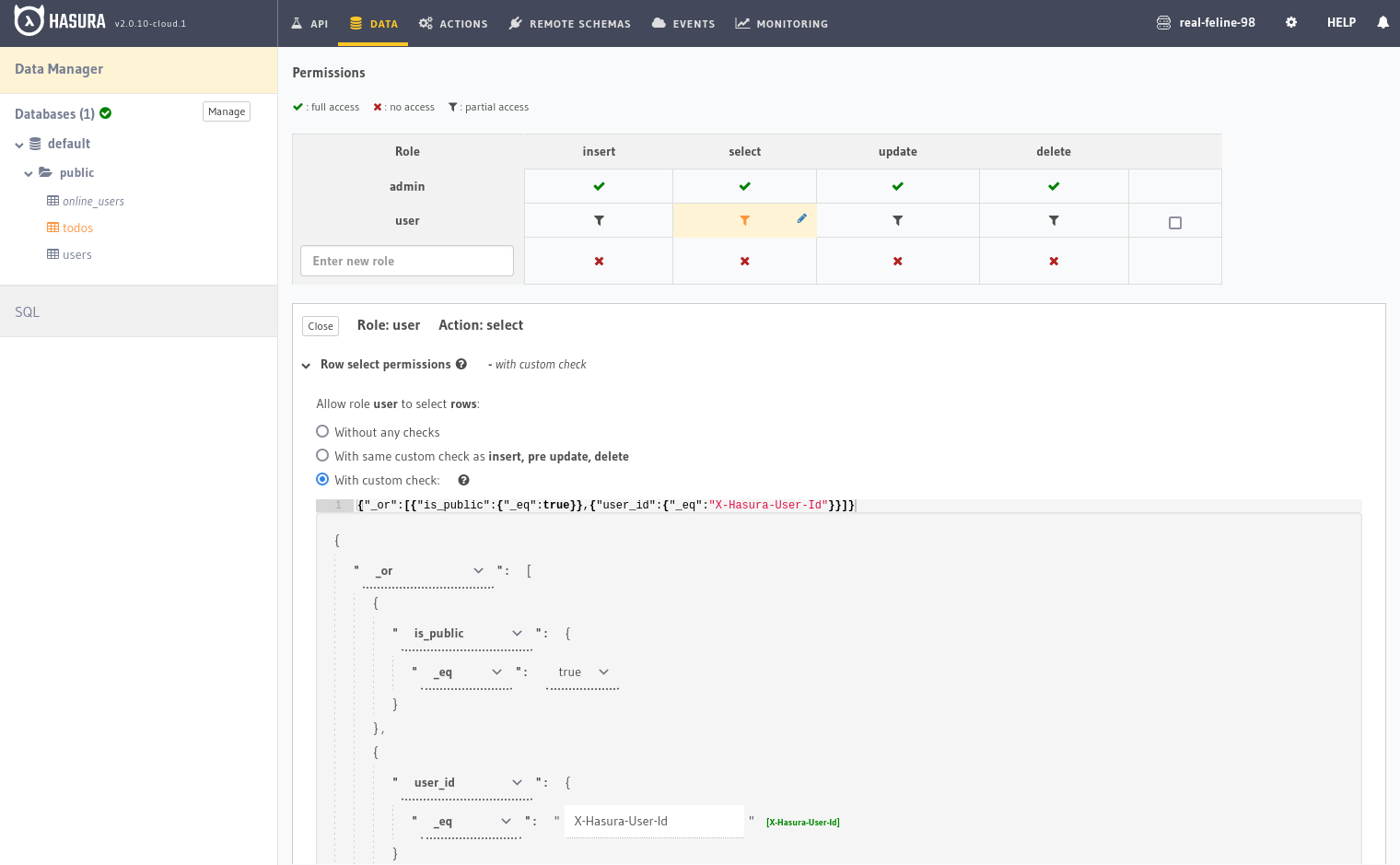Viewport: 1400px width, 865px height.
Task: Select 'Without any checks' radio option
Action: 322,431
